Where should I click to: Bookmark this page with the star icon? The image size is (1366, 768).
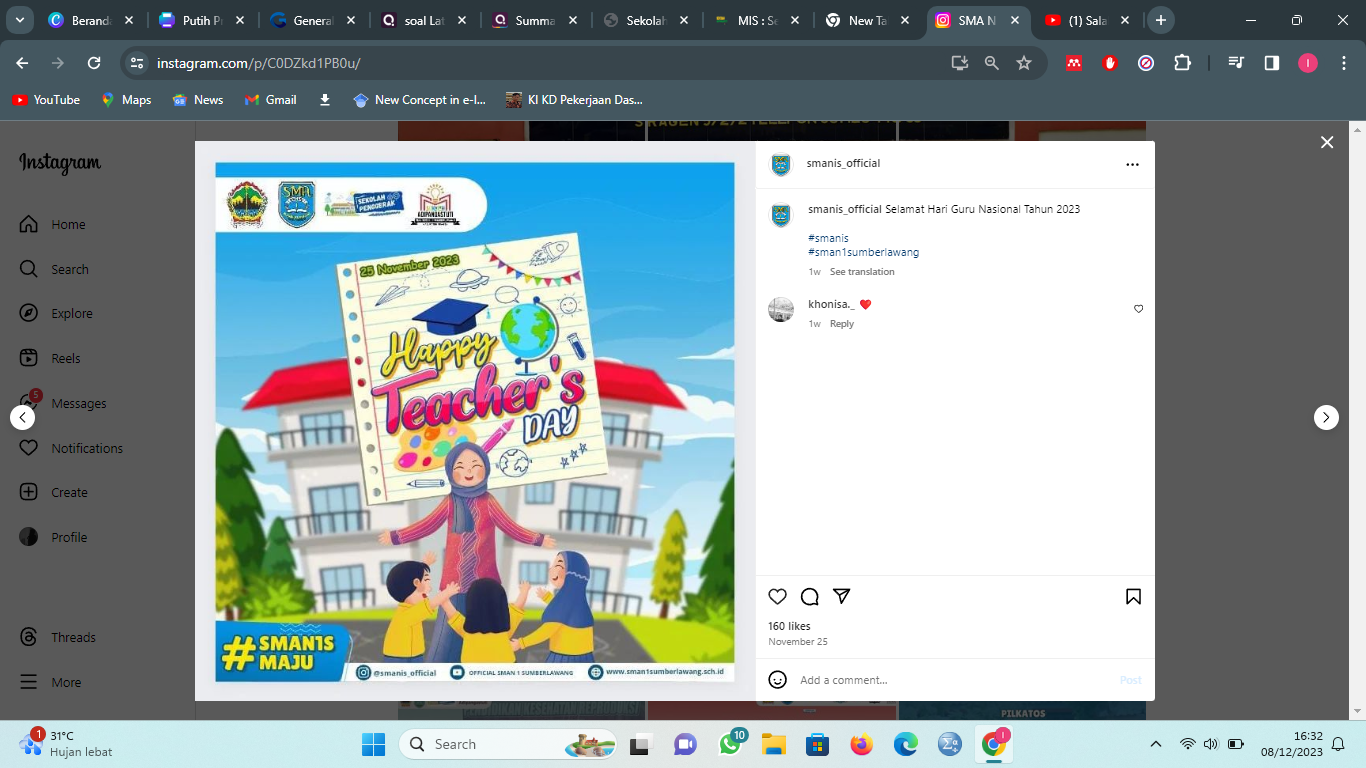pyautogui.click(x=1024, y=63)
